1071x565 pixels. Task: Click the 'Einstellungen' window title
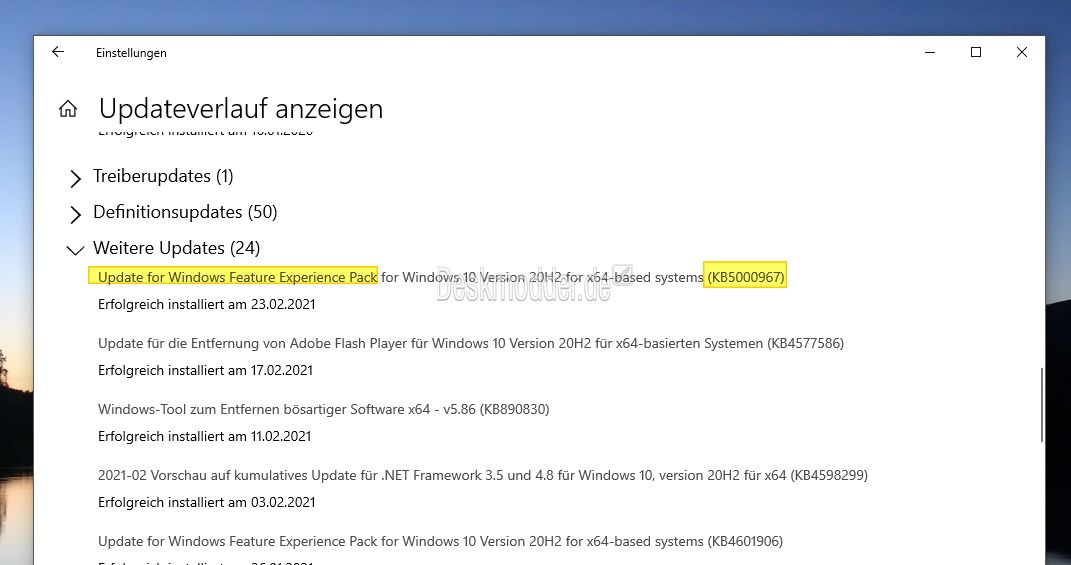(x=131, y=53)
